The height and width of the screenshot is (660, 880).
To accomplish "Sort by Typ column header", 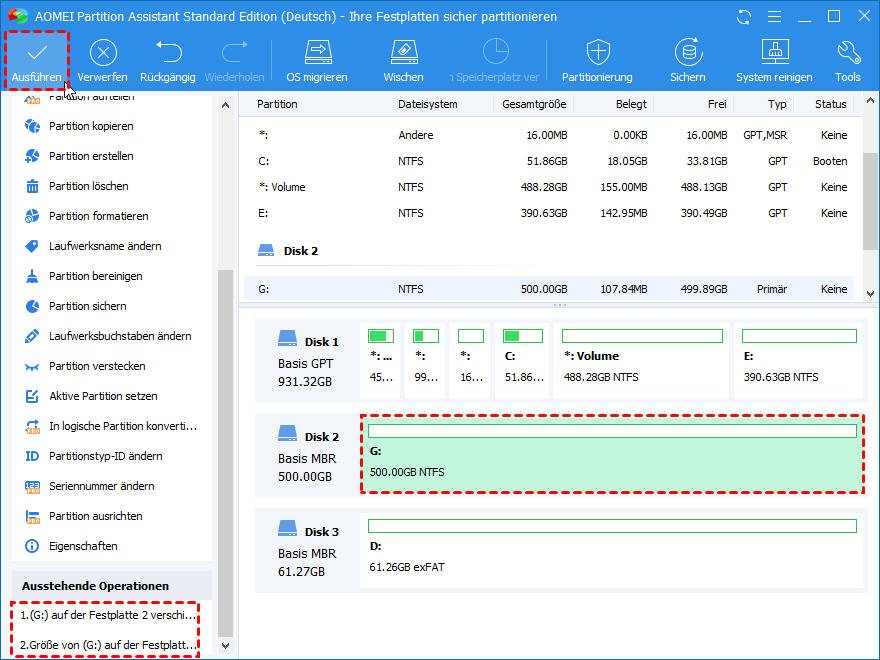I will pos(777,104).
